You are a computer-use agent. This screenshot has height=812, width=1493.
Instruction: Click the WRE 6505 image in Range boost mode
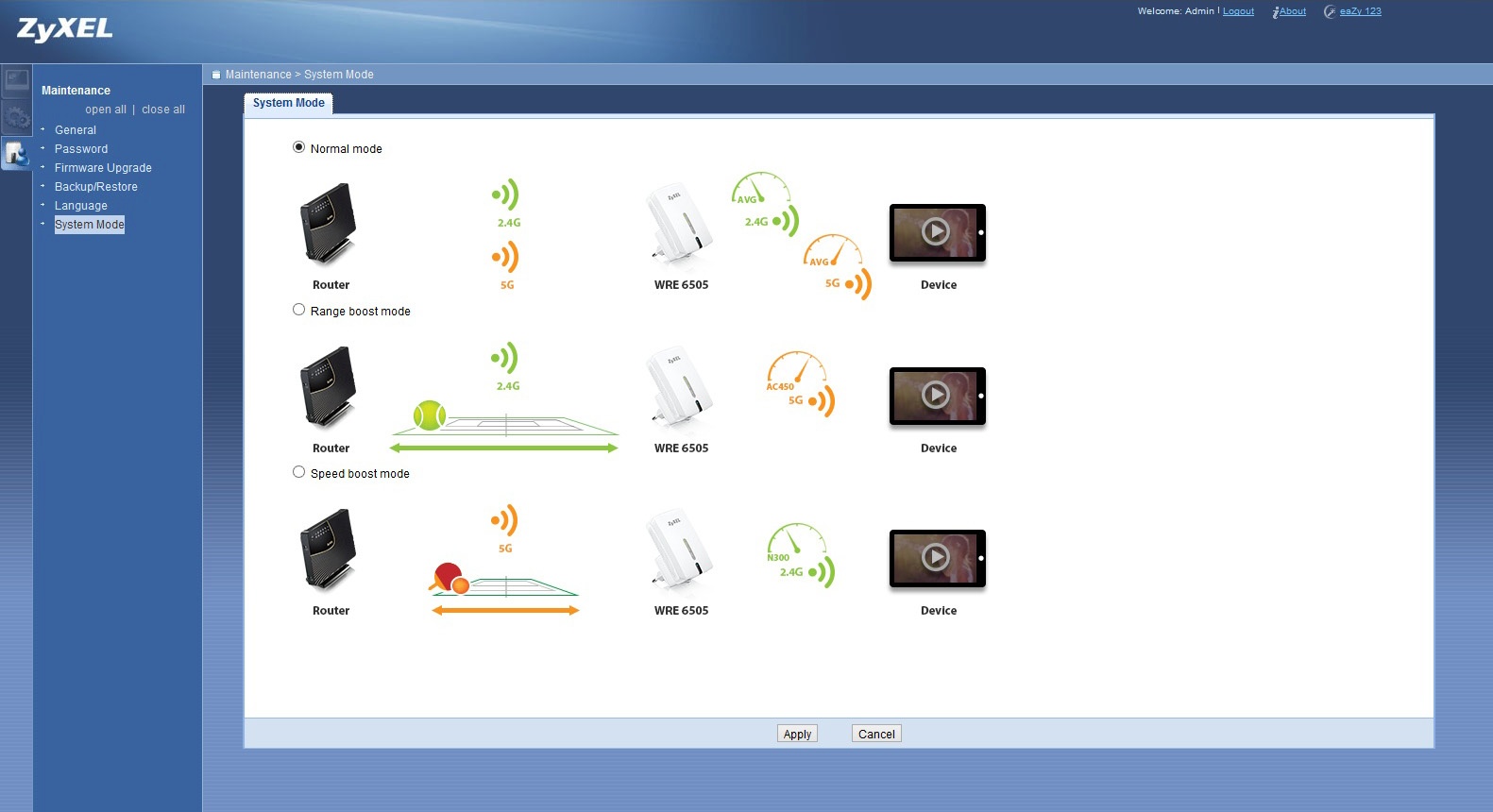679,386
